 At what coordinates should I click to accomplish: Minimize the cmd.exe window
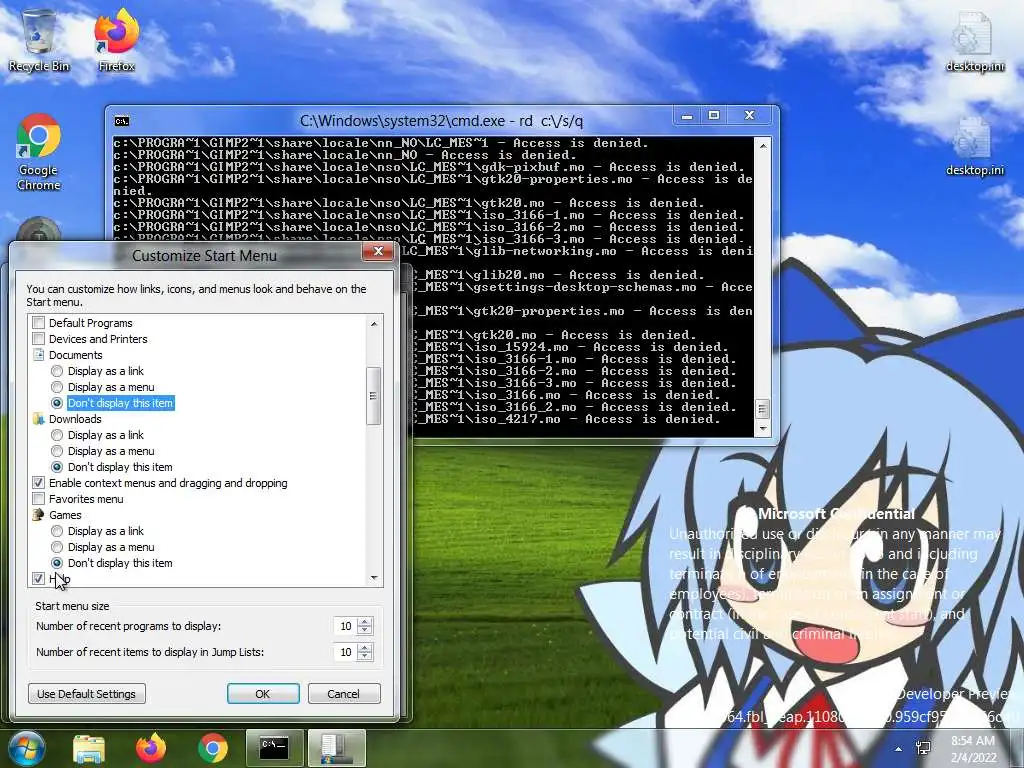point(687,116)
